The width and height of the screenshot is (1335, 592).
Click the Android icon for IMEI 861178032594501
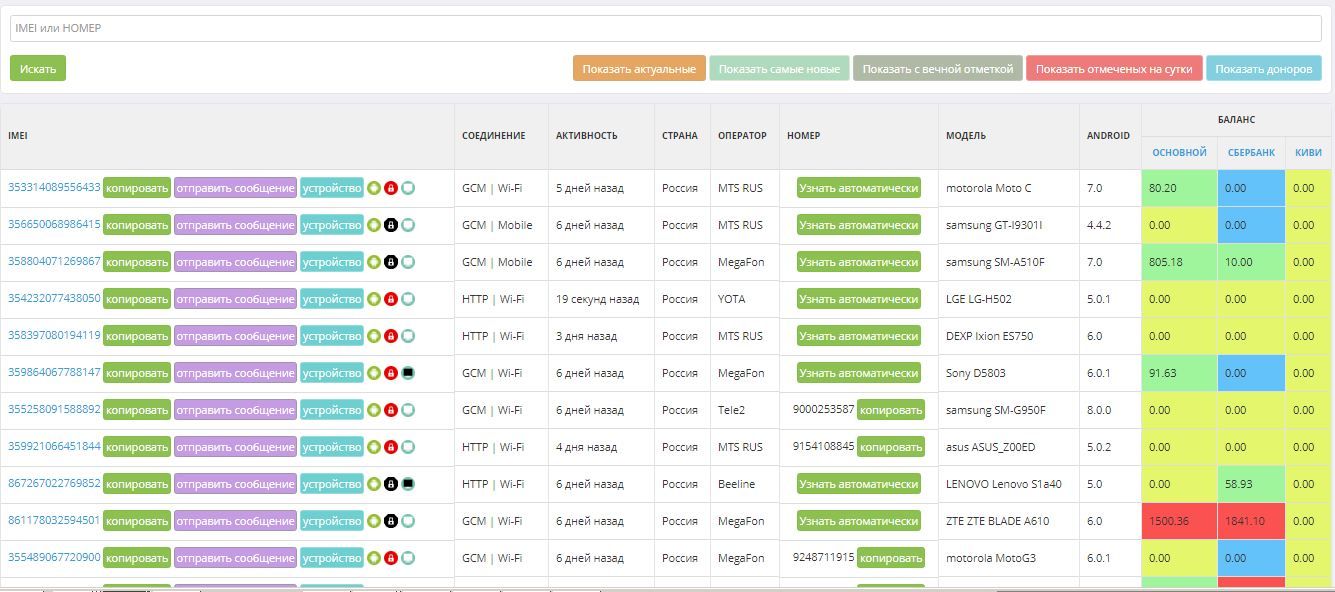(x=374, y=521)
